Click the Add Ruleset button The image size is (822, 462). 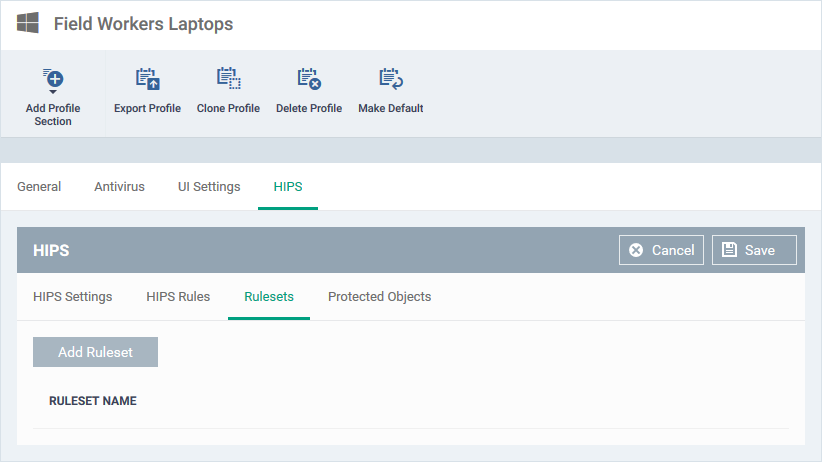point(95,352)
